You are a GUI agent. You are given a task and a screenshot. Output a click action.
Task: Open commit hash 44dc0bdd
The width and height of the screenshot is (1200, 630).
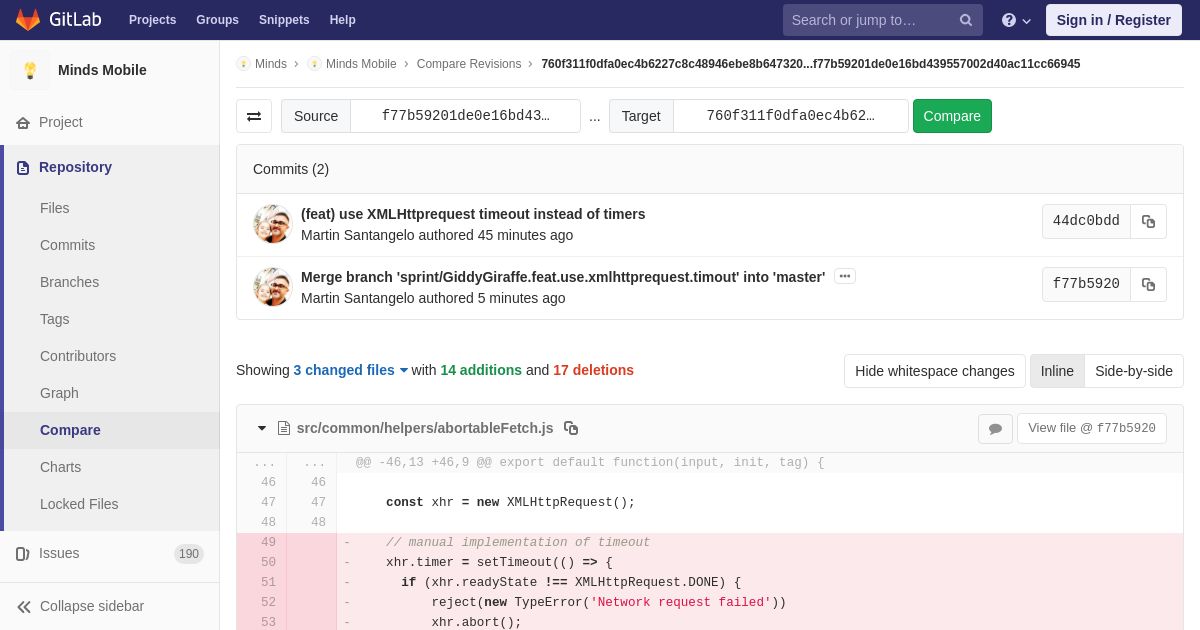click(x=1086, y=222)
